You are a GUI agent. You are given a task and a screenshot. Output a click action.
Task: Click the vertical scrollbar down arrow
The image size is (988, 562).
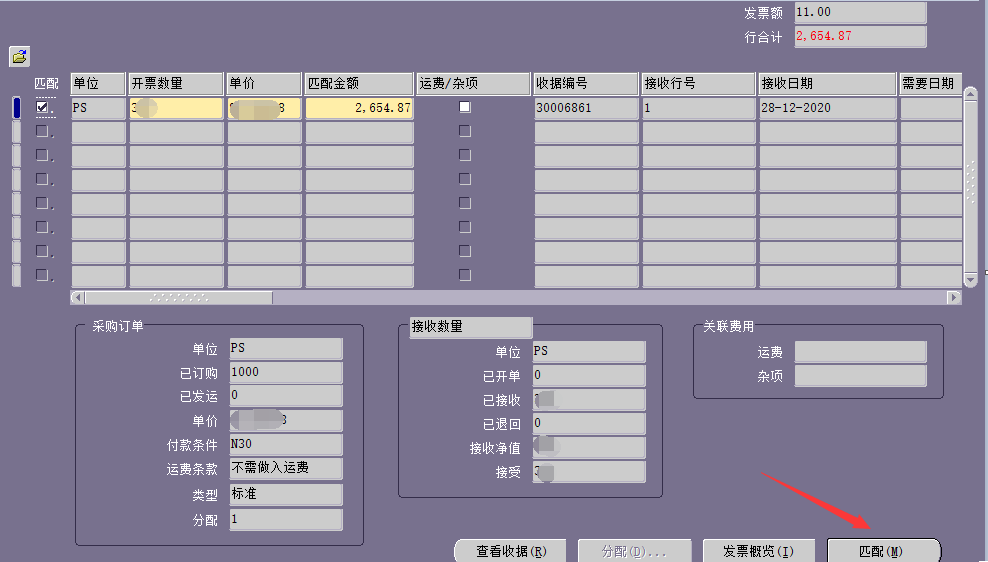coord(969,279)
